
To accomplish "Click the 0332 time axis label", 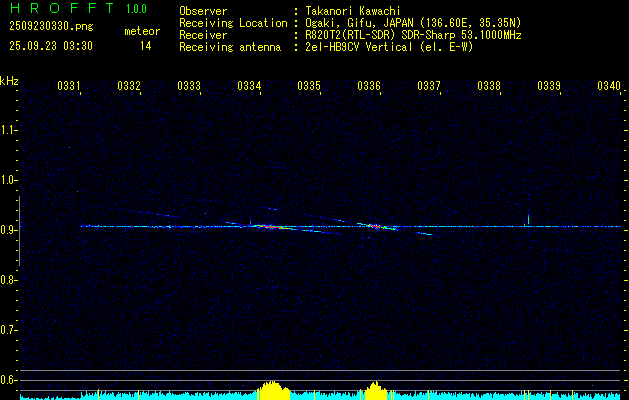I will 129,85.
